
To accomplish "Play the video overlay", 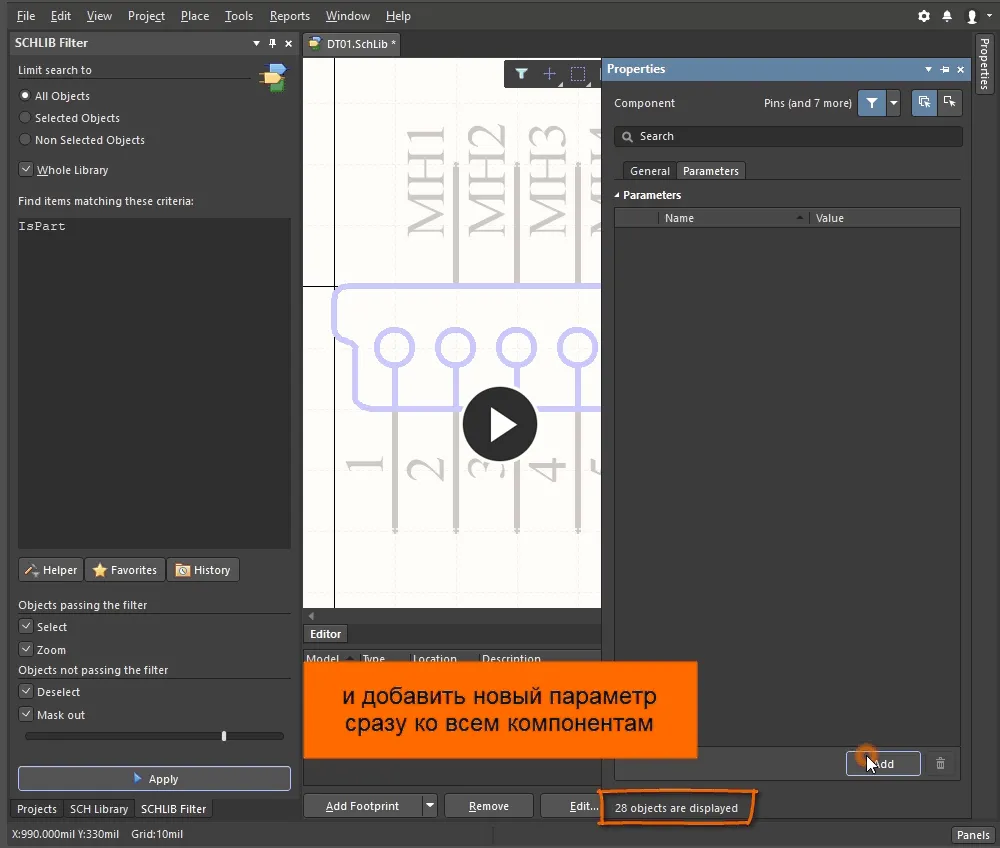I will pyautogui.click(x=500, y=424).
